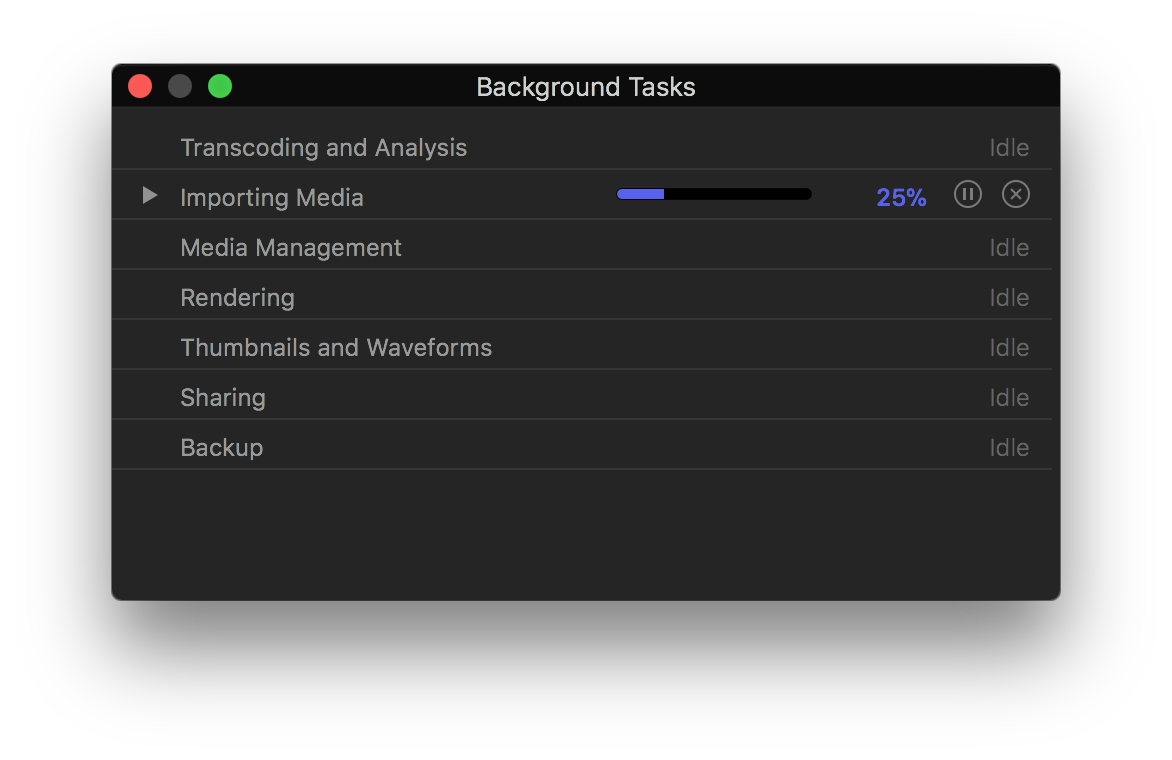1172x760 pixels.
Task: Click the Idle status beside Media Management
Action: pyautogui.click(x=1009, y=248)
